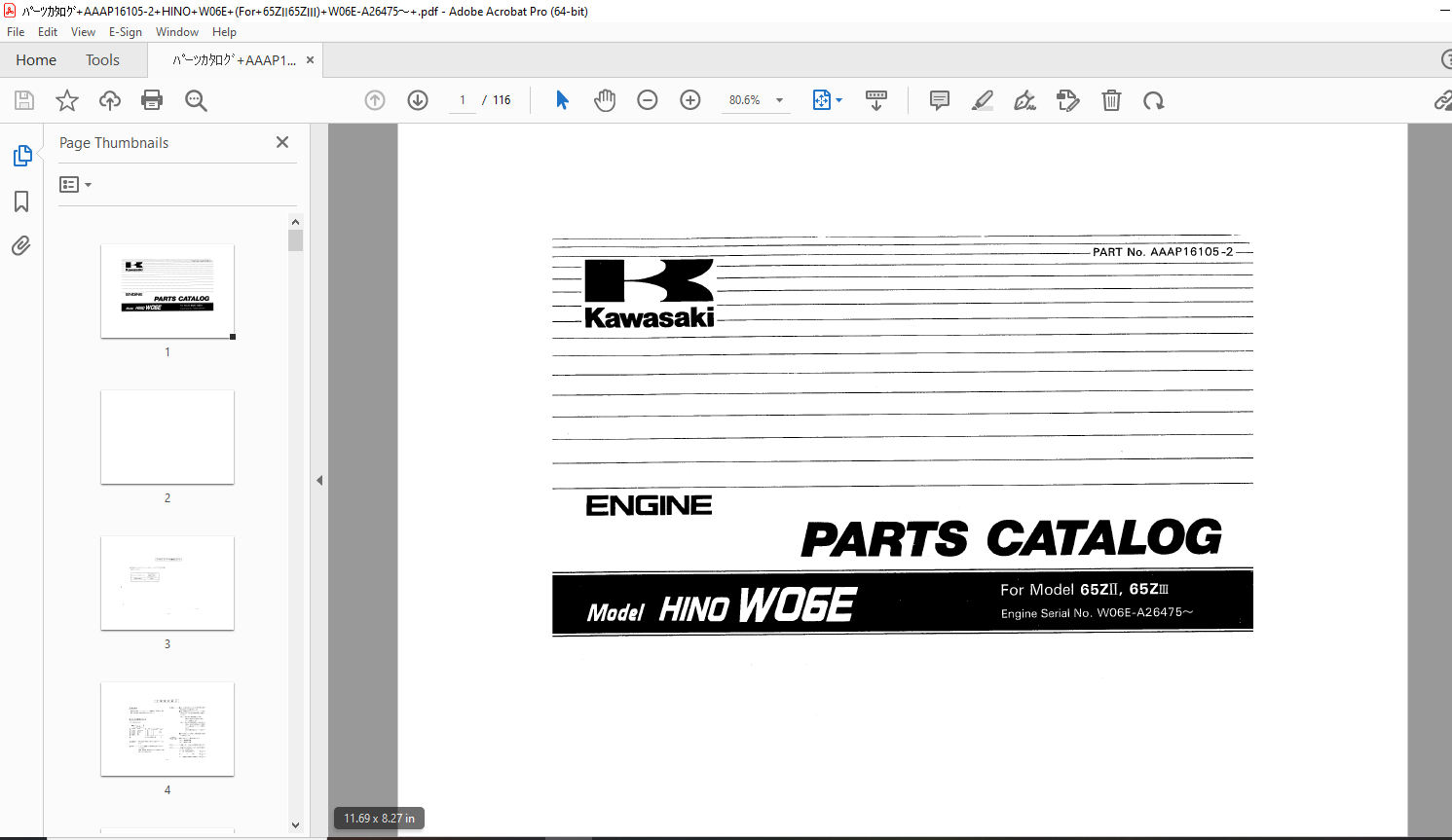1452x840 pixels.
Task: Click the PART No. AAAP16105-2 text
Action: pyautogui.click(x=1163, y=252)
